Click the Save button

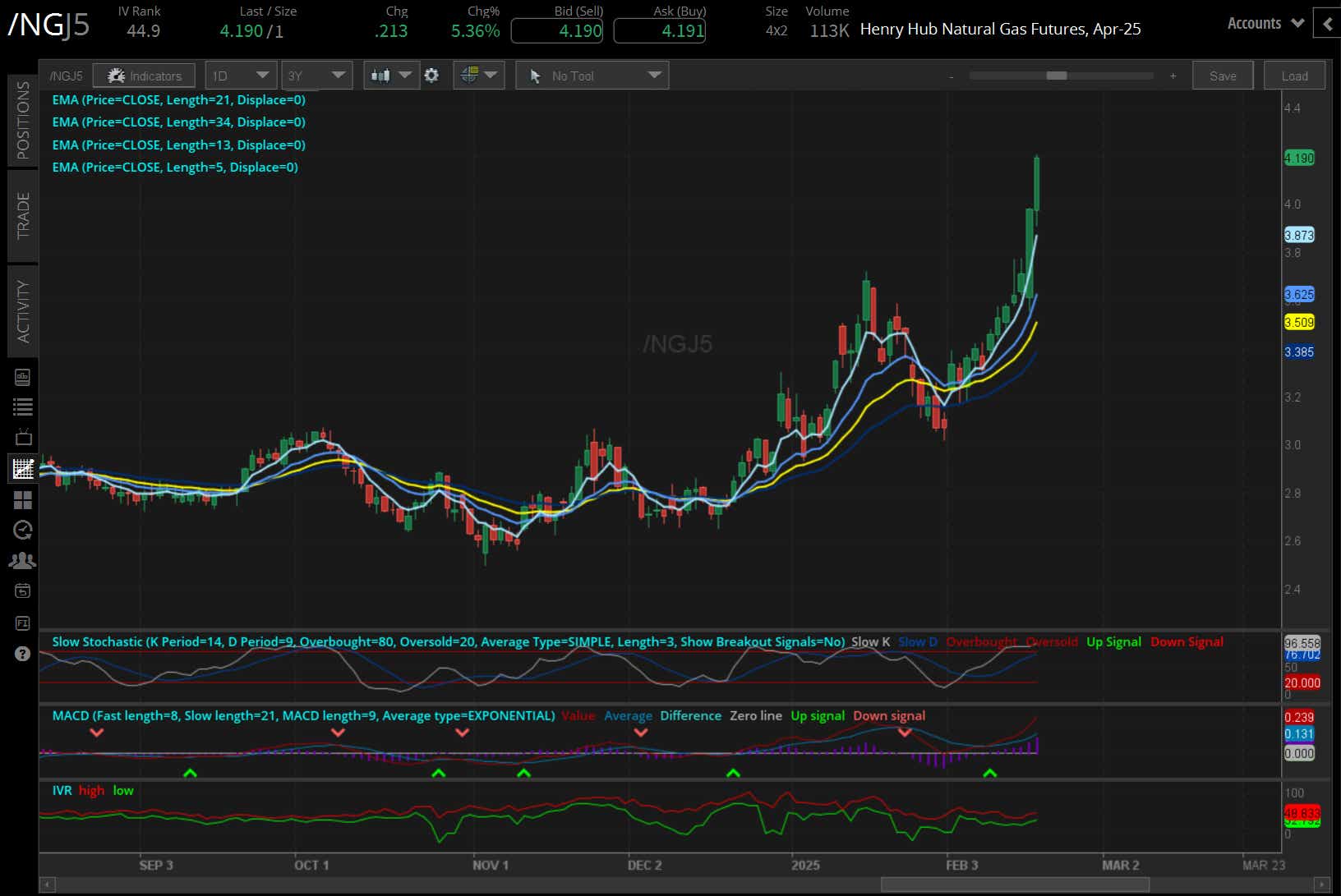click(1223, 75)
